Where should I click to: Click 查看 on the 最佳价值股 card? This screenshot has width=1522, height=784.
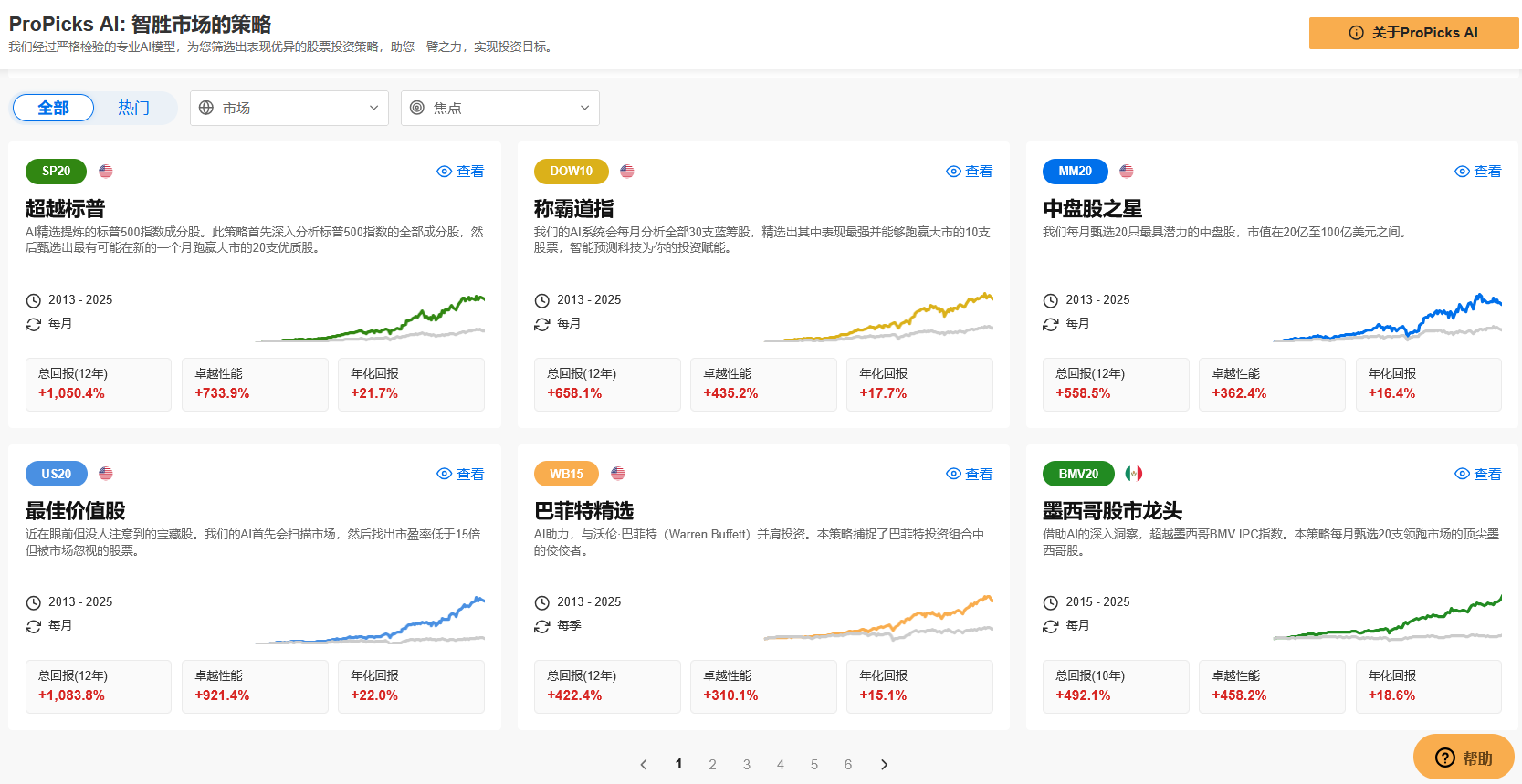tap(460, 474)
